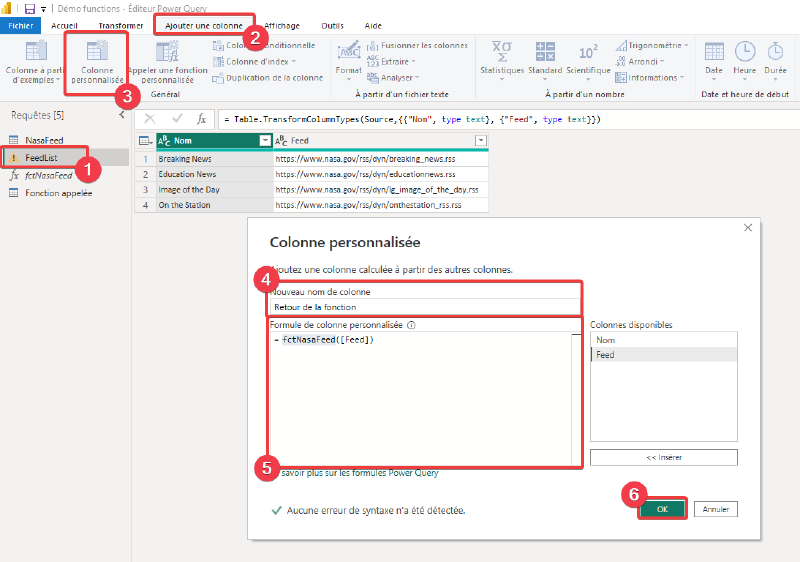The height and width of the screenshot is (562, 800).
Task: Select the Fonction appelée query
Action: tap(59, 193)
